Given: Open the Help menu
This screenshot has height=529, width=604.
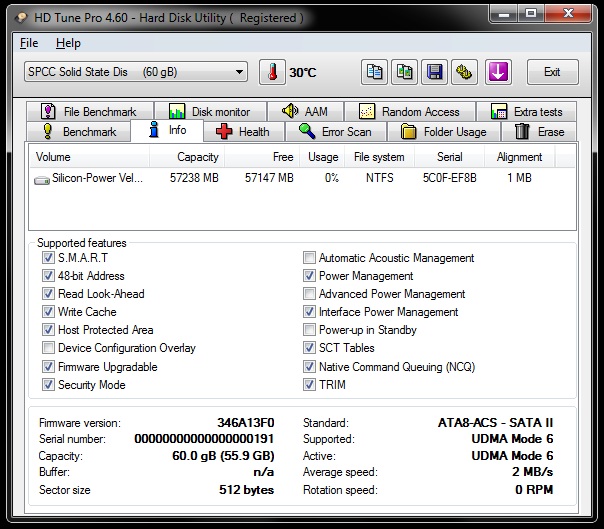Looking at the screenshot, I should tap(68, 43).
